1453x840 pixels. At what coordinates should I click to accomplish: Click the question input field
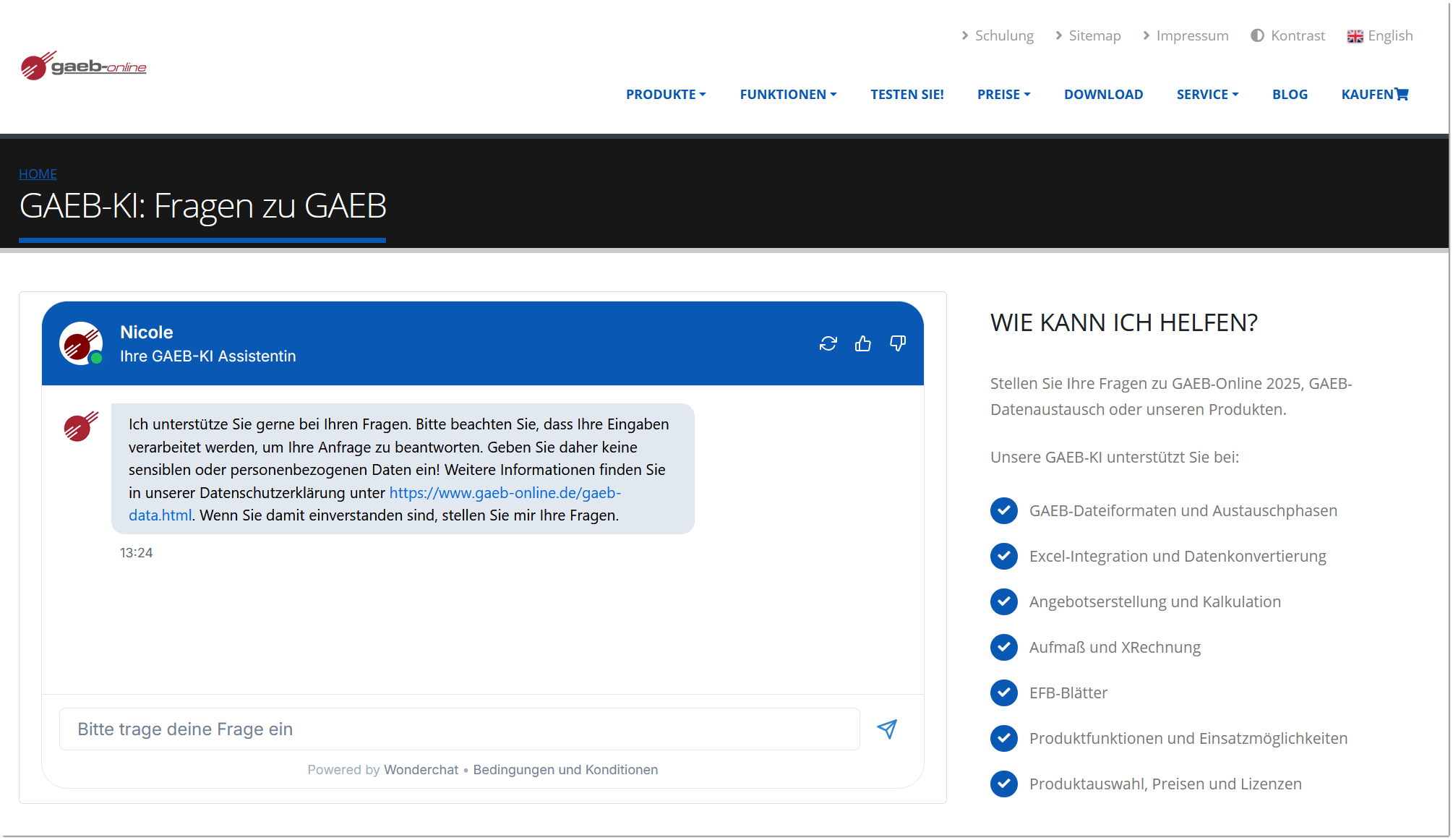[459, 729]
